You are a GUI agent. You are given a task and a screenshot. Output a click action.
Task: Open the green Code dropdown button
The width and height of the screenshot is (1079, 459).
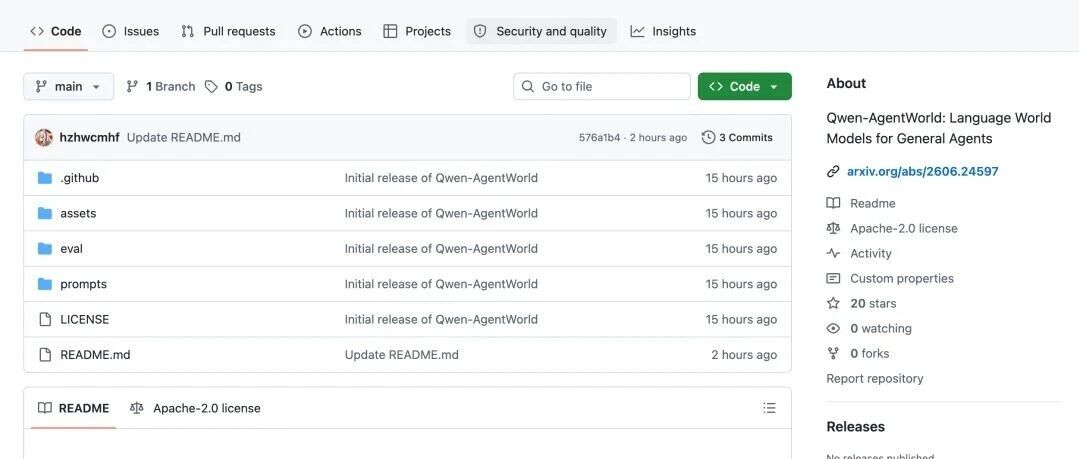[745, 87]
